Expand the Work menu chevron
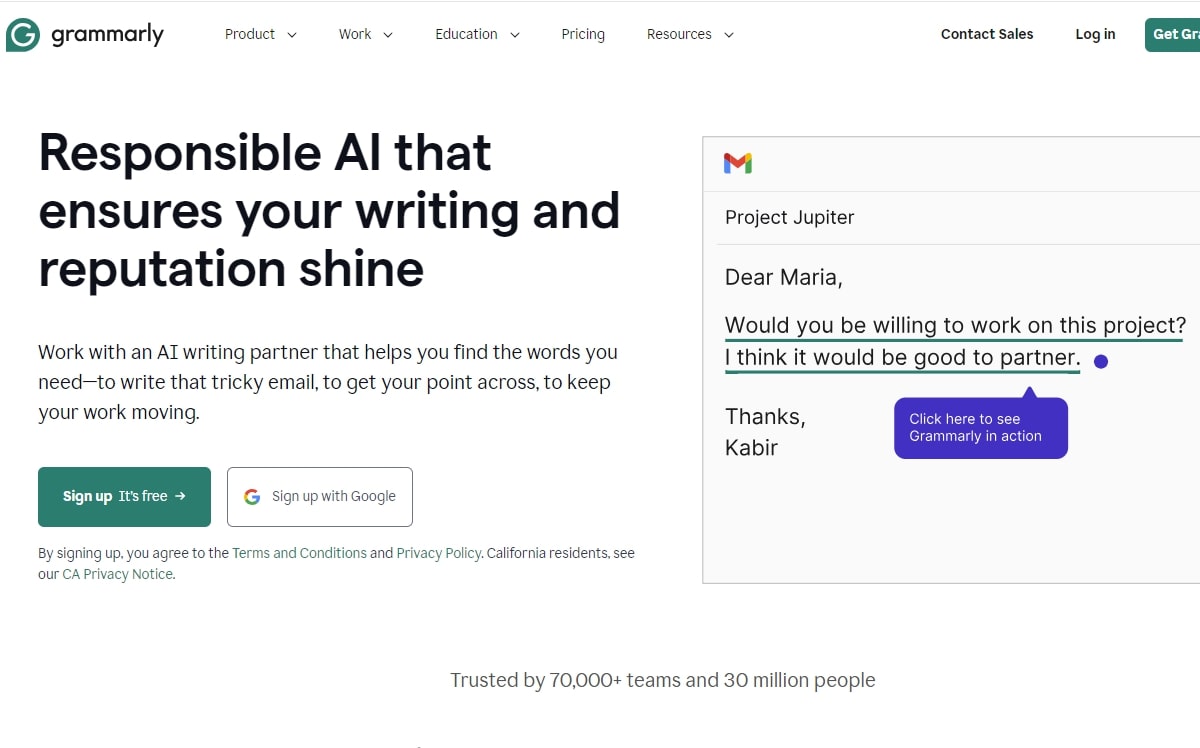 click(388, 35)
